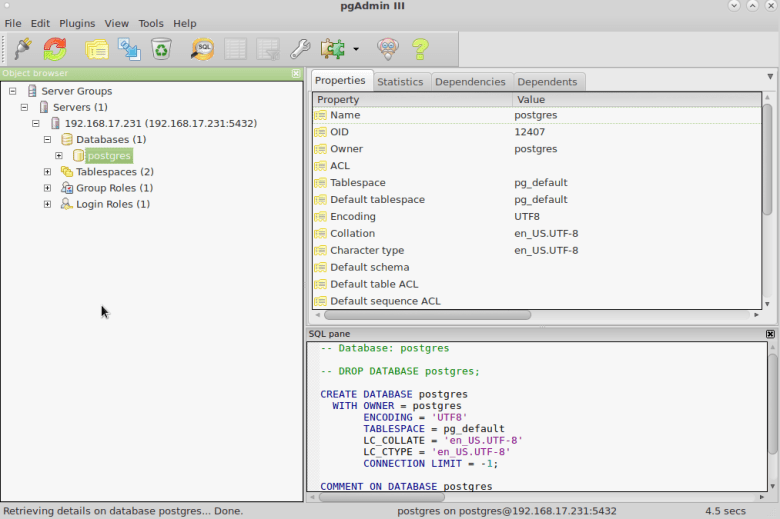Click the Group Roles icon
Screen dimensions: 780x519
pyautogui.click(x=67, y=188)
